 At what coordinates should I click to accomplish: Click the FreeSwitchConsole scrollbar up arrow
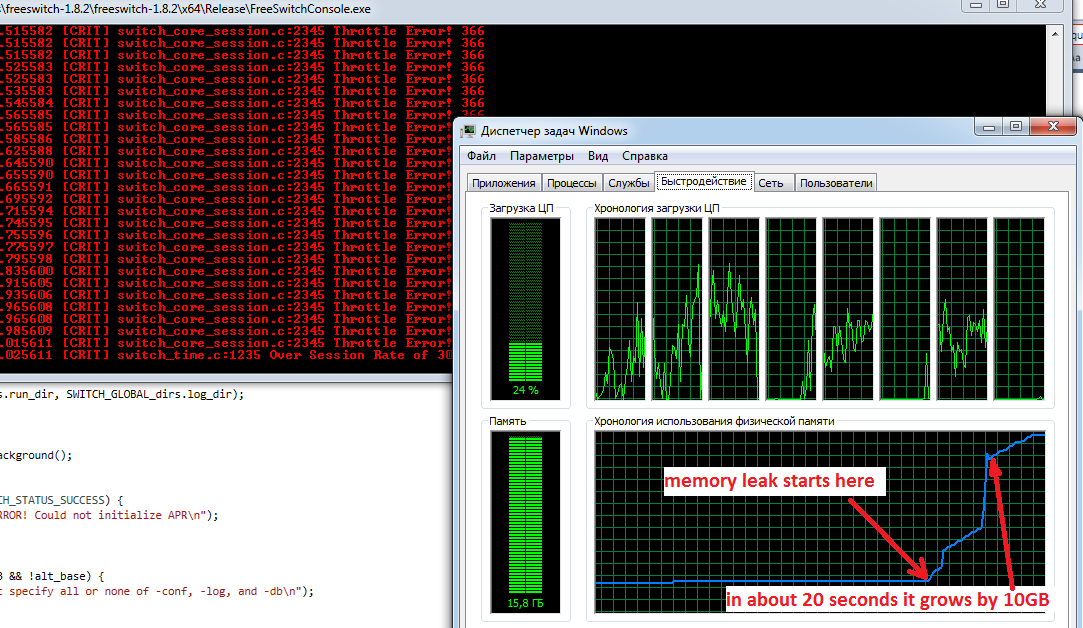click(1055, 34)
